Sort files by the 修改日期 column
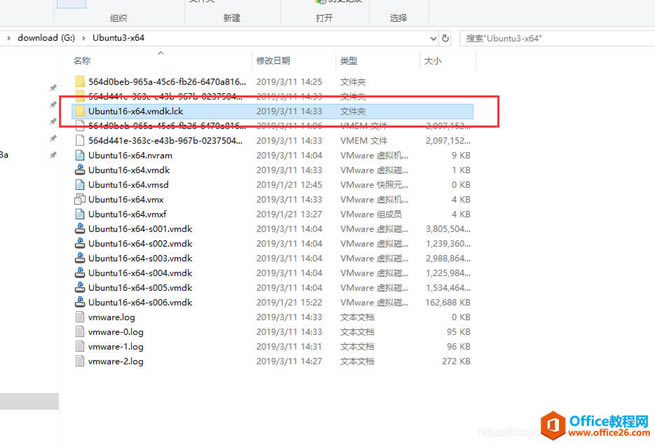Viewport: 655px width, 445px height. tap(273, 61)
